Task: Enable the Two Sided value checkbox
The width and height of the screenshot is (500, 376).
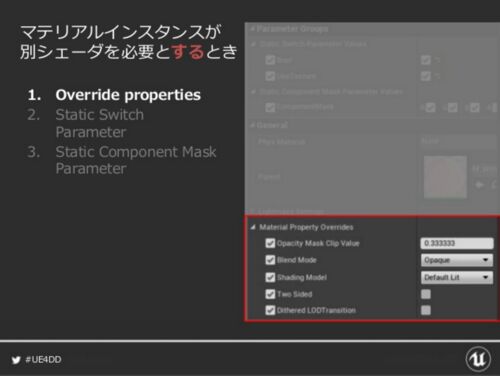Action: [x=426, y=294]
